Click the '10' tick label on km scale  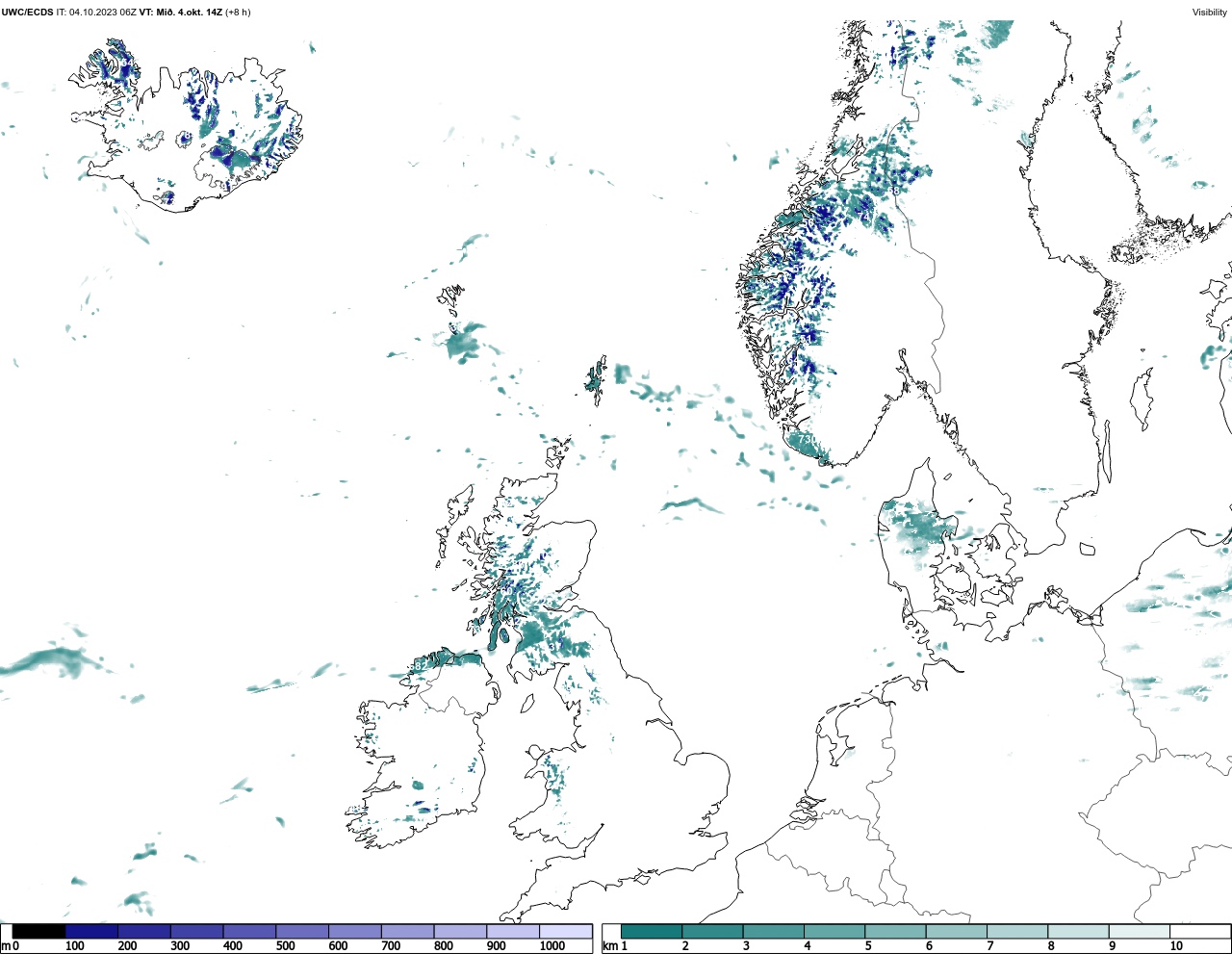pyautogui.click(x=1175, y=946)
